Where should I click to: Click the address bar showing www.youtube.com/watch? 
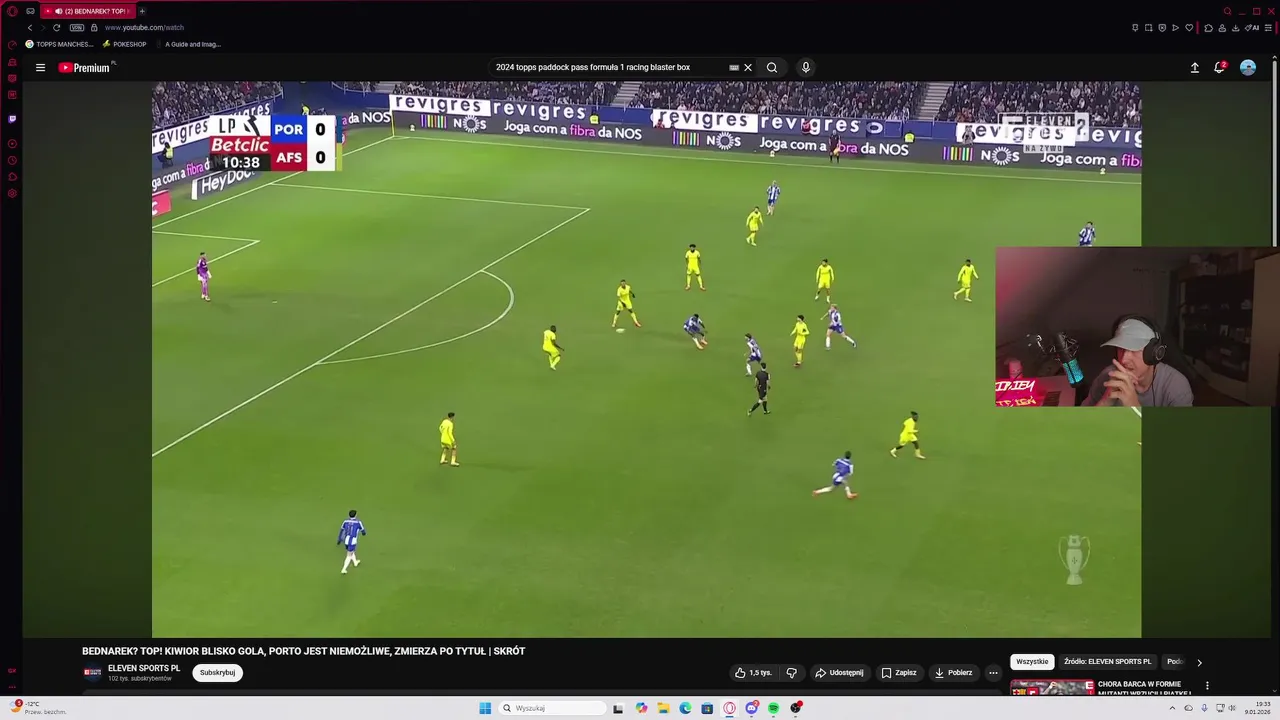(x=144, y=27)
